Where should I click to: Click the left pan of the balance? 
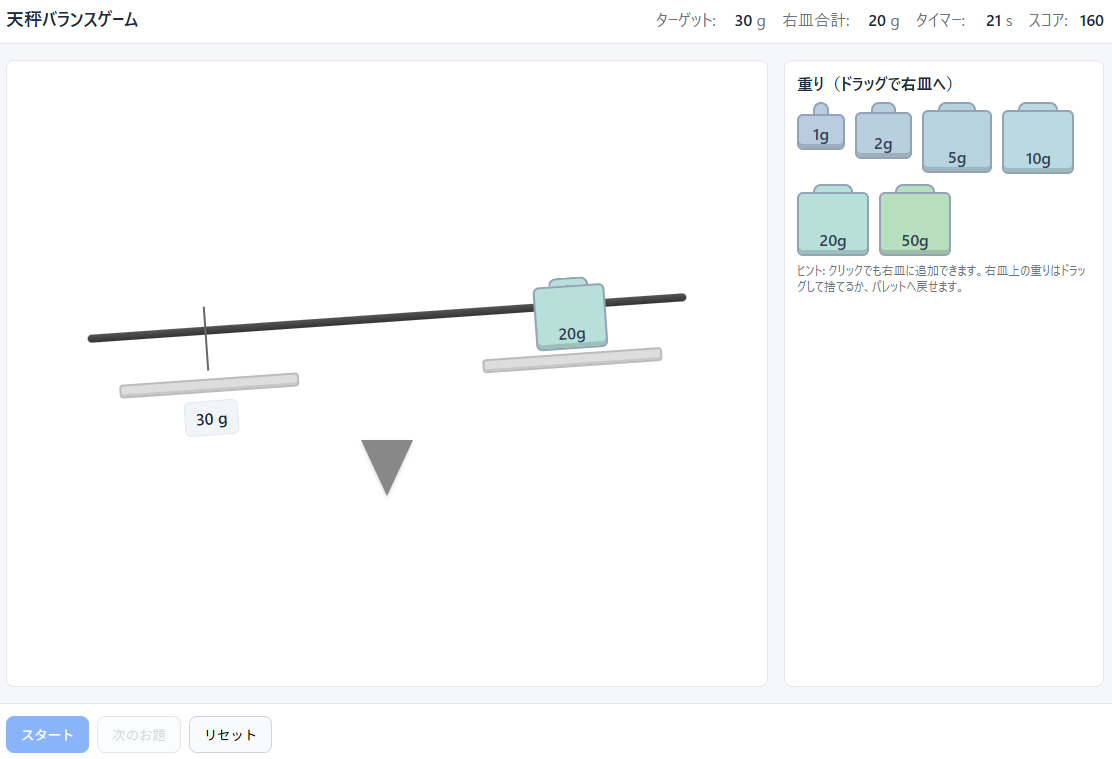click(x=209, y=385)
